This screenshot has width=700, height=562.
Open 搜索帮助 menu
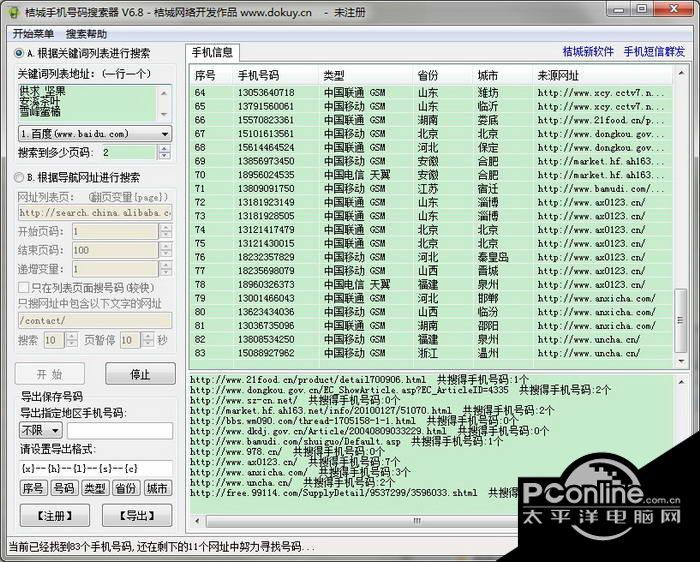[x=86, y=34]
